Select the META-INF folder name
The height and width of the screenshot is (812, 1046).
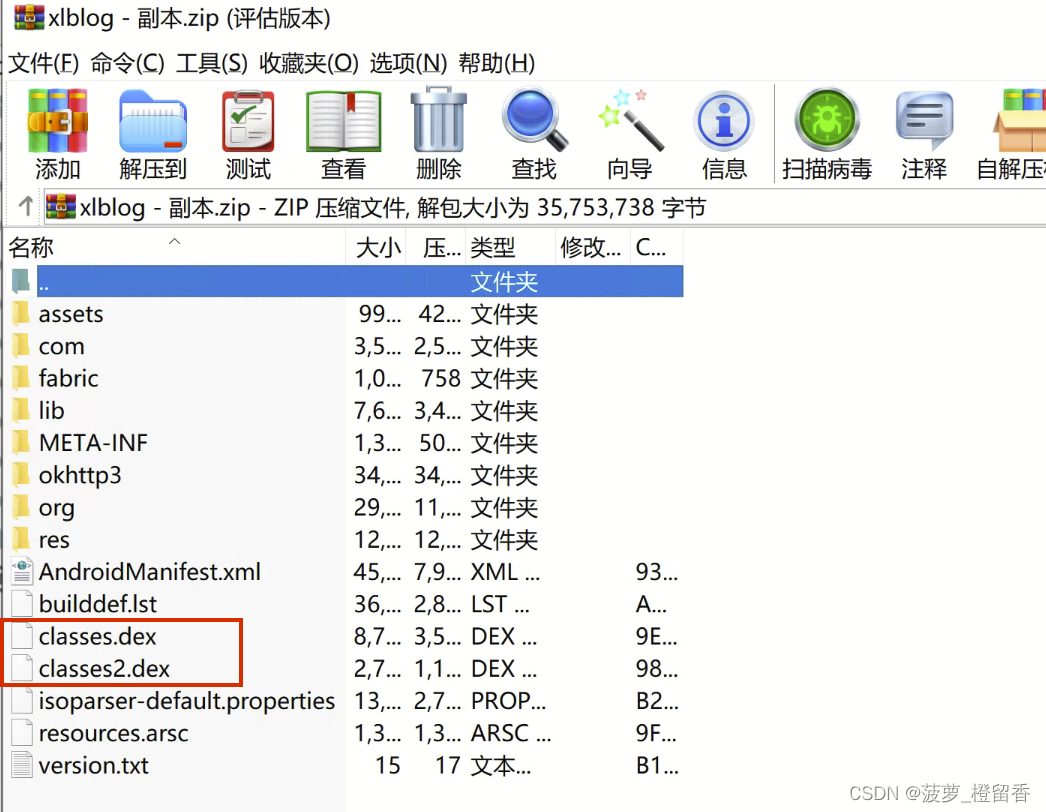click(x=93, y=442)
